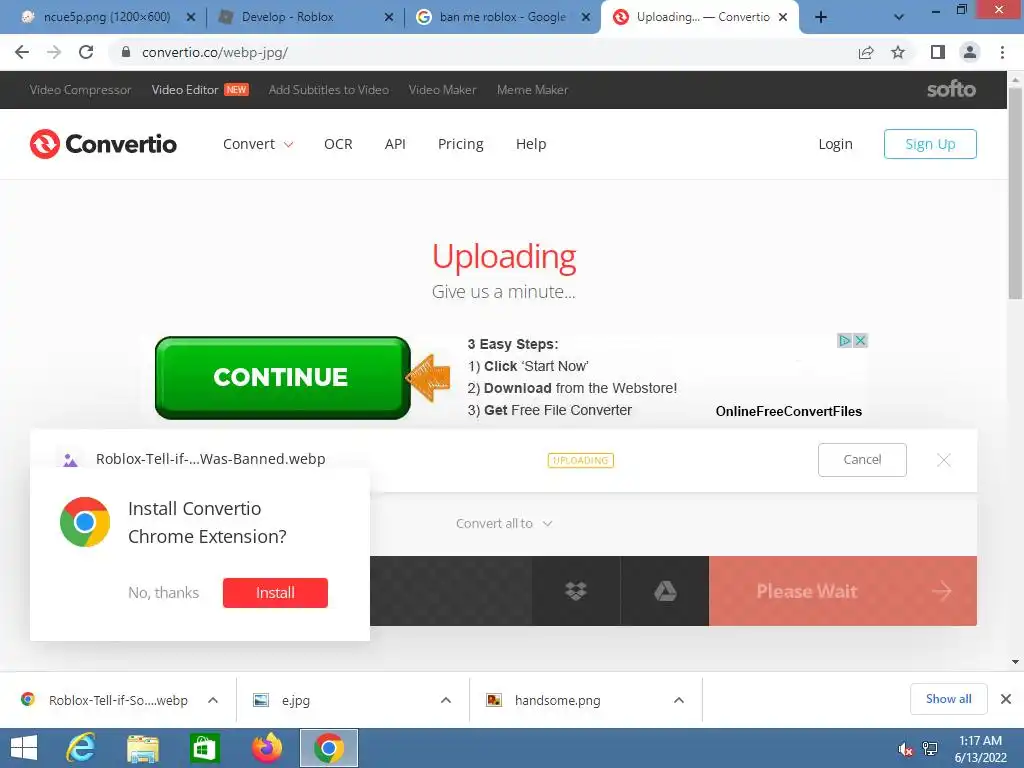The height and width of the screenshot is (768, 1024).
Task: Click the muted volume tray icon
Action: point(904,749)
